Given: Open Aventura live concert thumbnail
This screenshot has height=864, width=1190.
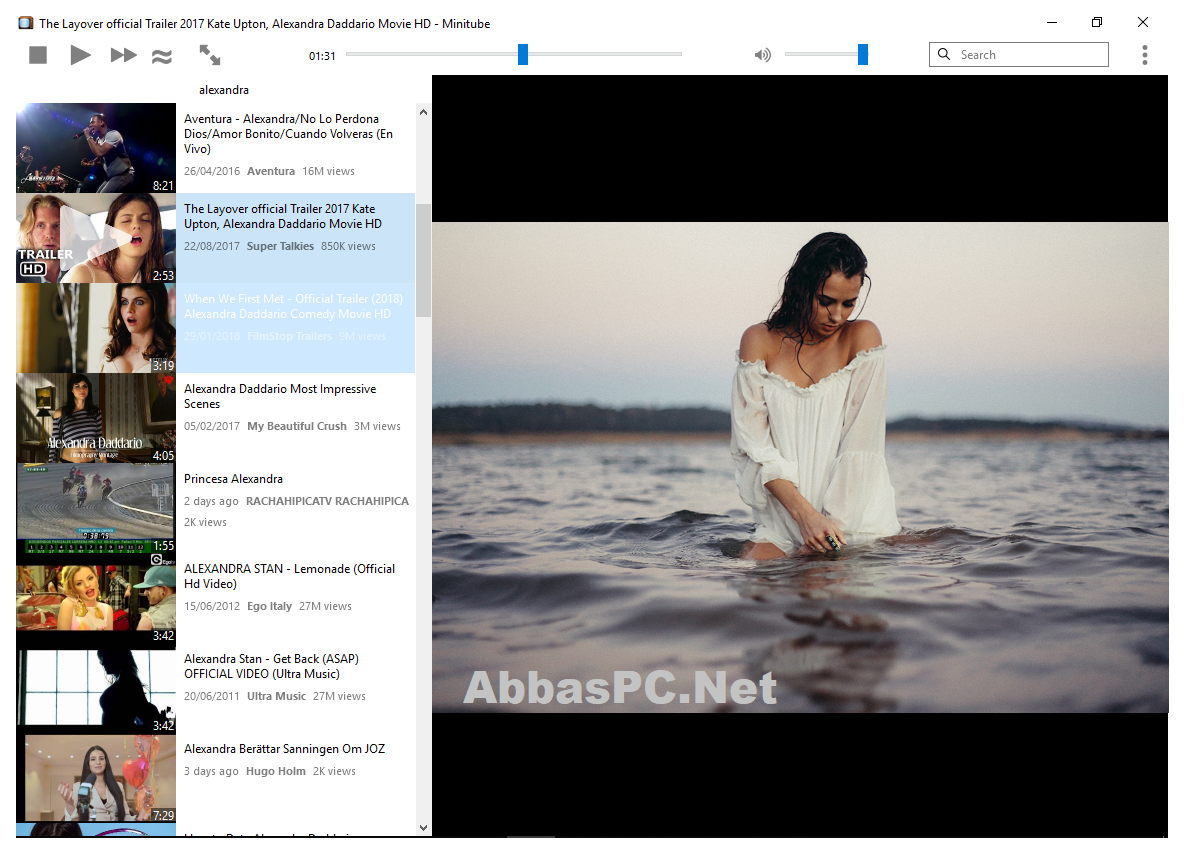Looking at the screenshot, I should 96,148.
